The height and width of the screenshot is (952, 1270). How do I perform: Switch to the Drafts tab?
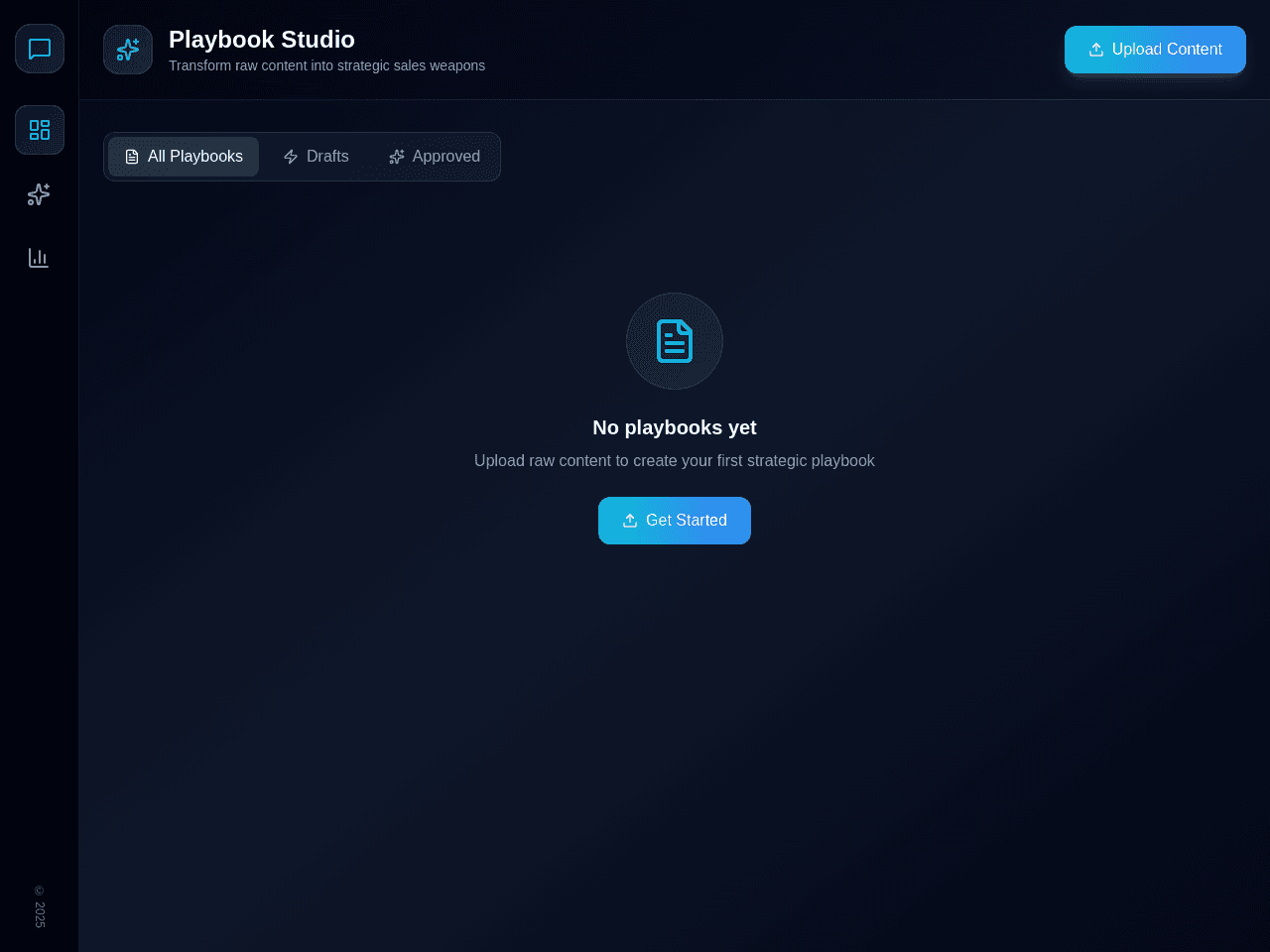pyautogui.click(x=316, y=157)
